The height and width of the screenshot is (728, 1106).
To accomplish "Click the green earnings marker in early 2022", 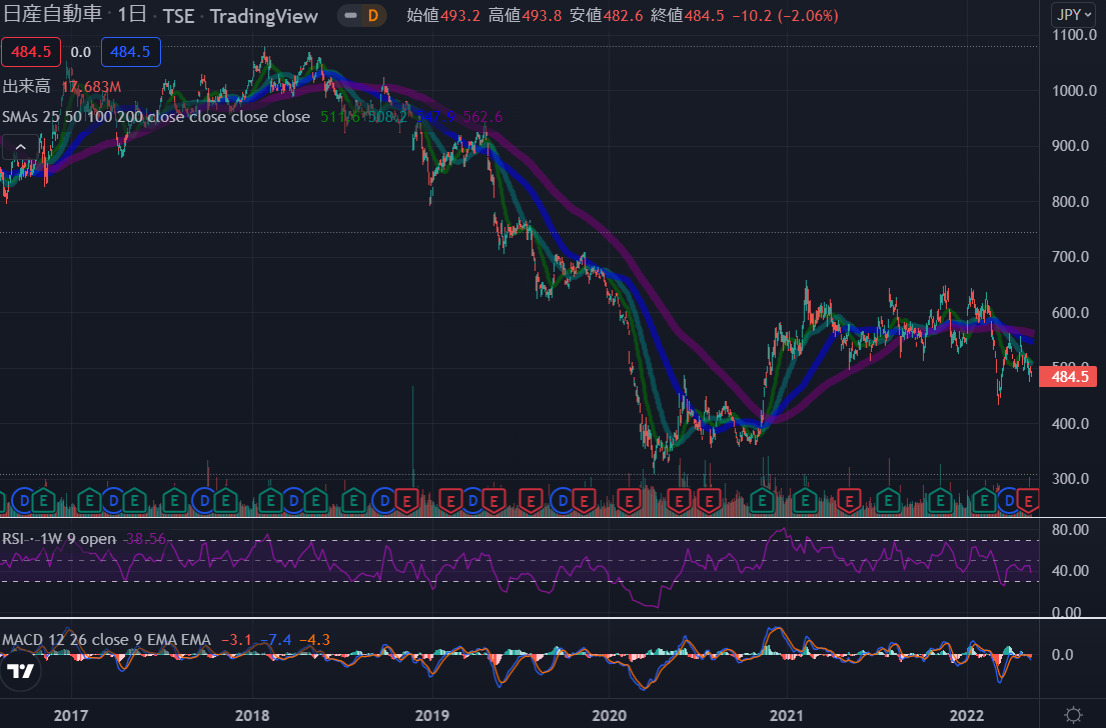I will 984,501.
